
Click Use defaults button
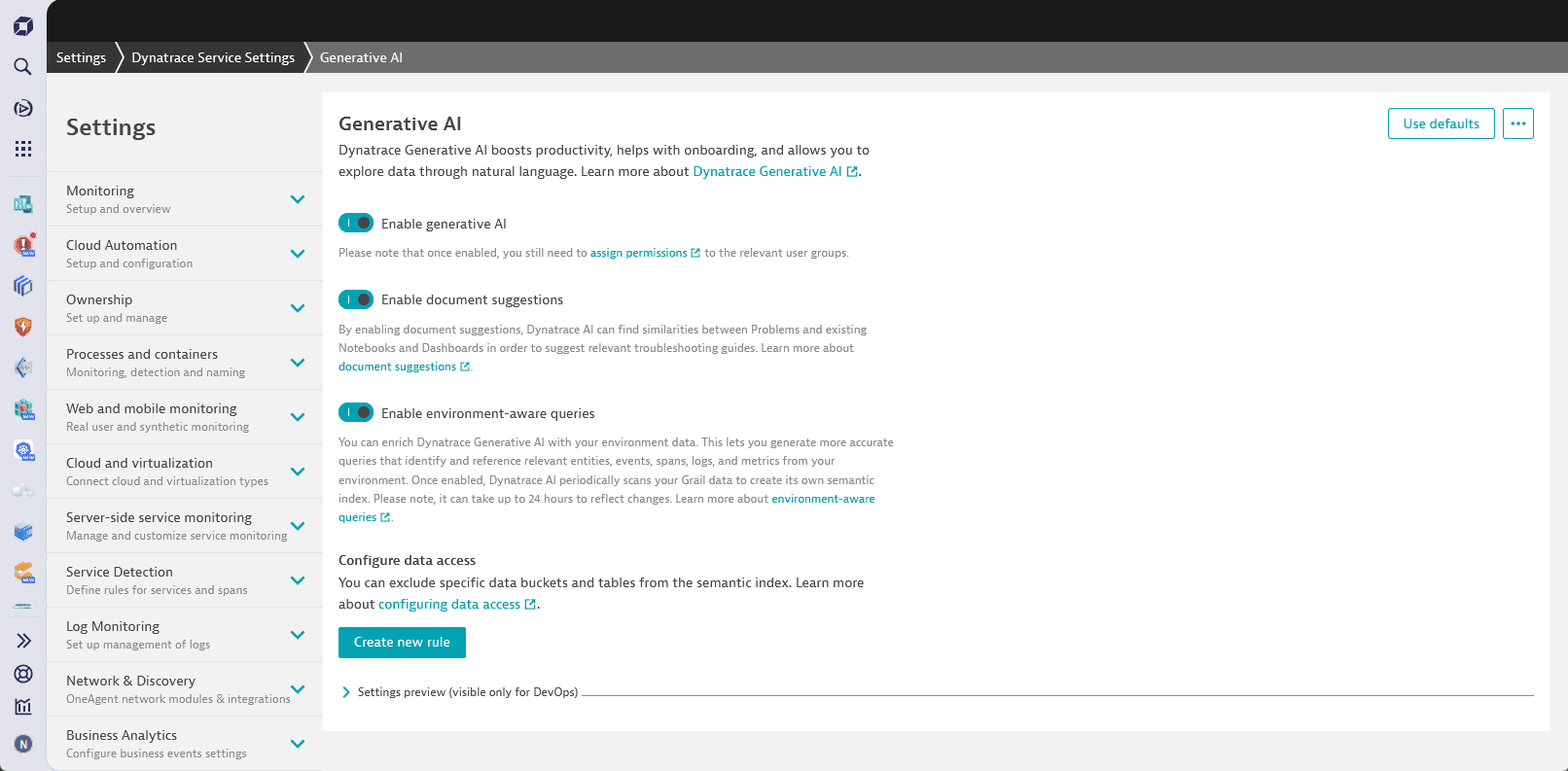pos(1441,123)
